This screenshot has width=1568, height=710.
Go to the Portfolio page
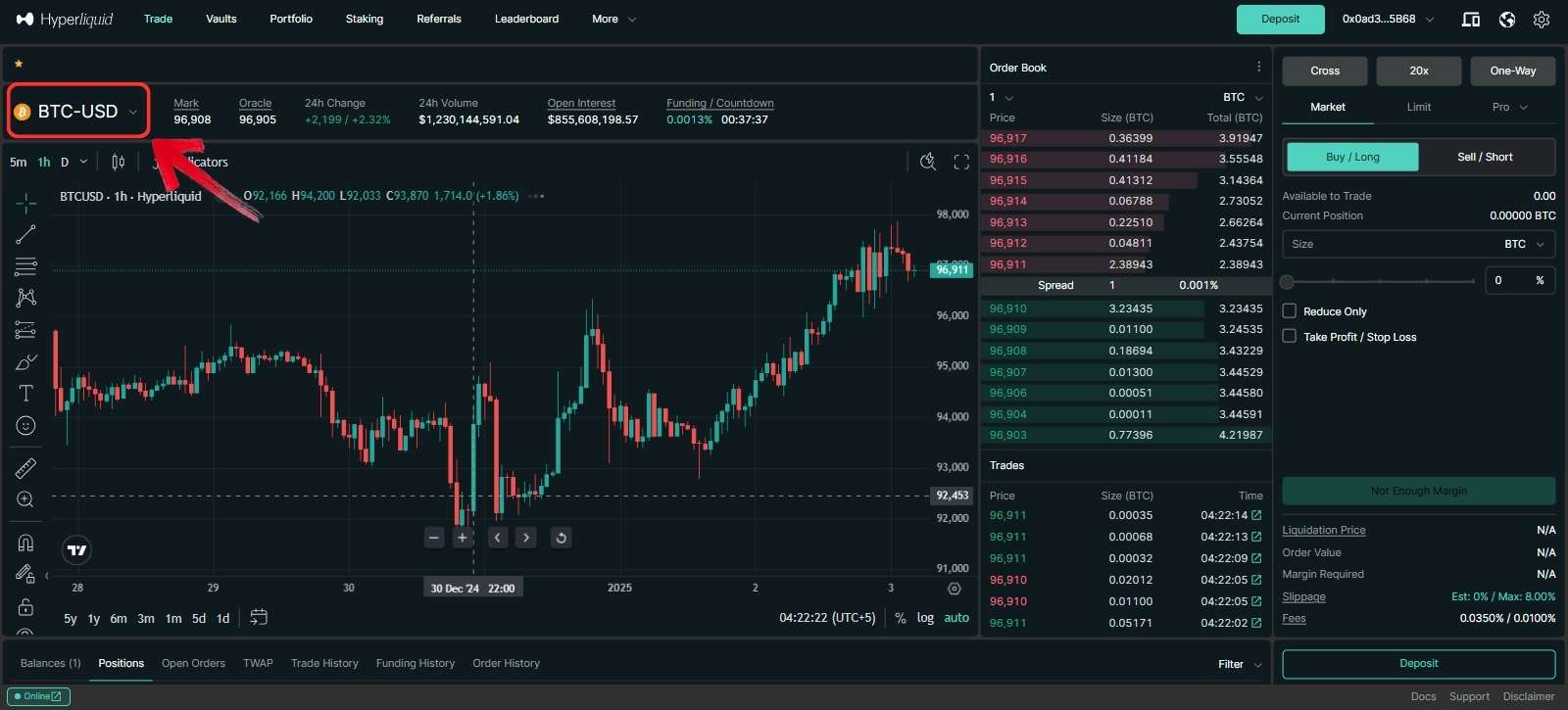point(291,19)
